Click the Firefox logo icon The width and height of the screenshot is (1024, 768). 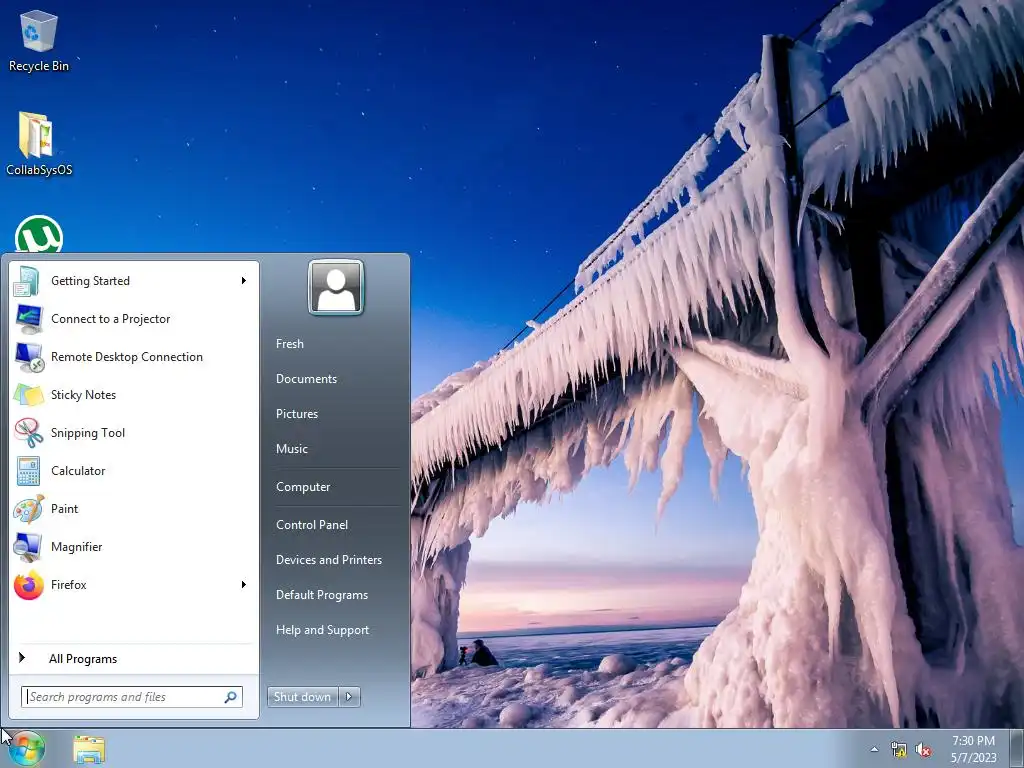tap(28, 584)
